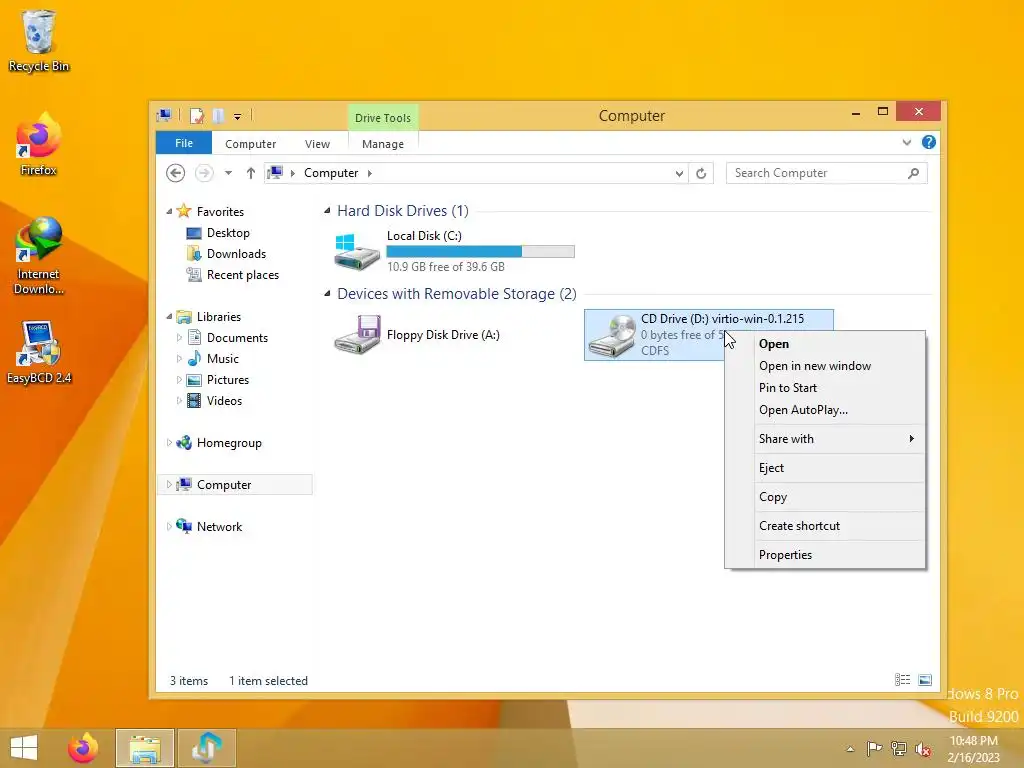Open the Manage Drive Tools tab
Viewport: 1024px width, 768px height.
383,144
